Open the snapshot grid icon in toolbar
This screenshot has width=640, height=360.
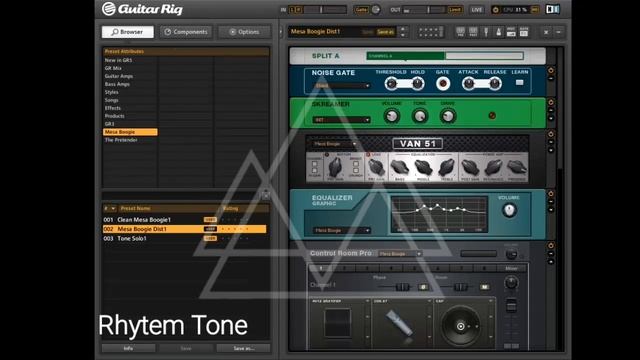pyautogui.click(x=431, y=32)
